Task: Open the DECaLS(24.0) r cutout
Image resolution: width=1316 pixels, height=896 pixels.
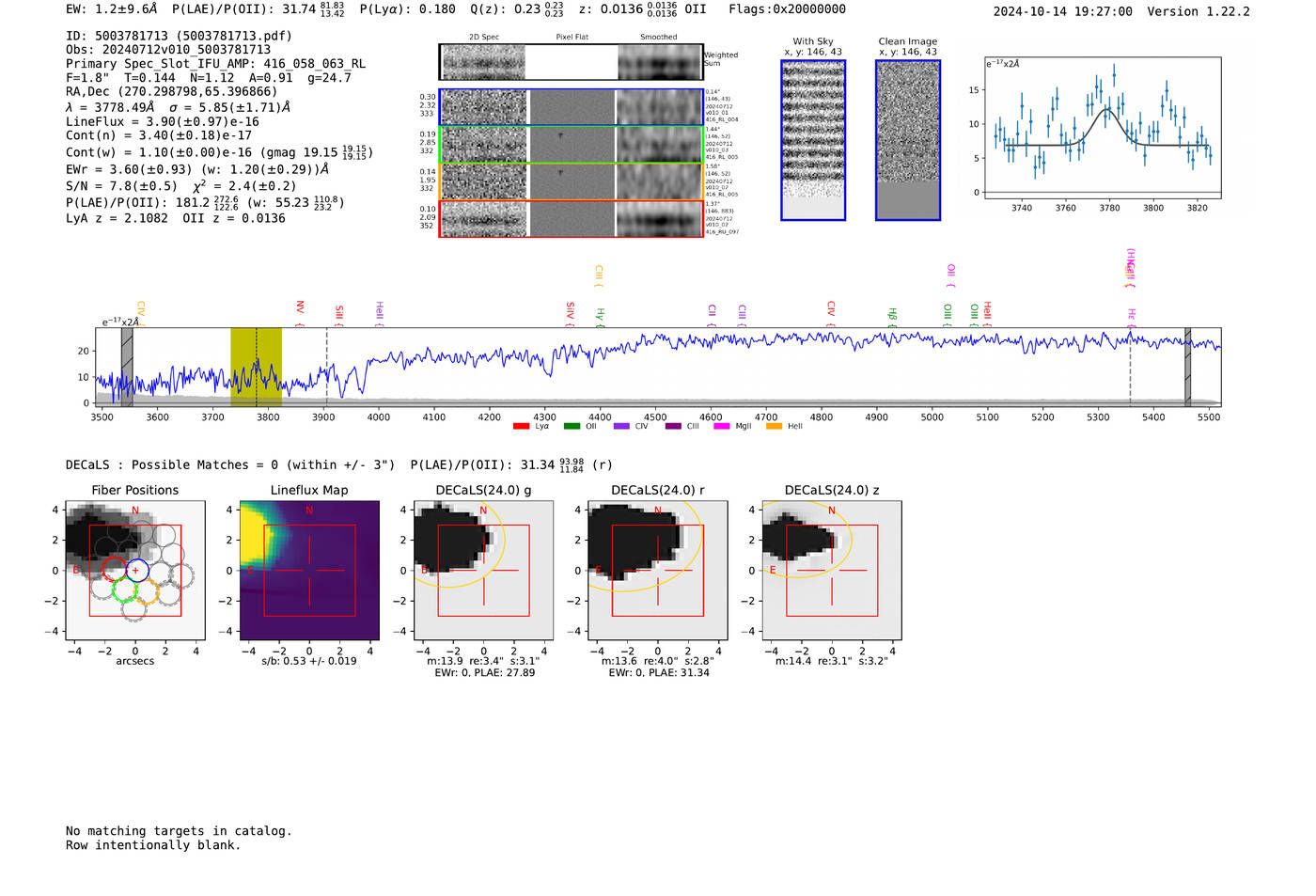Action: tap(658, 571)
